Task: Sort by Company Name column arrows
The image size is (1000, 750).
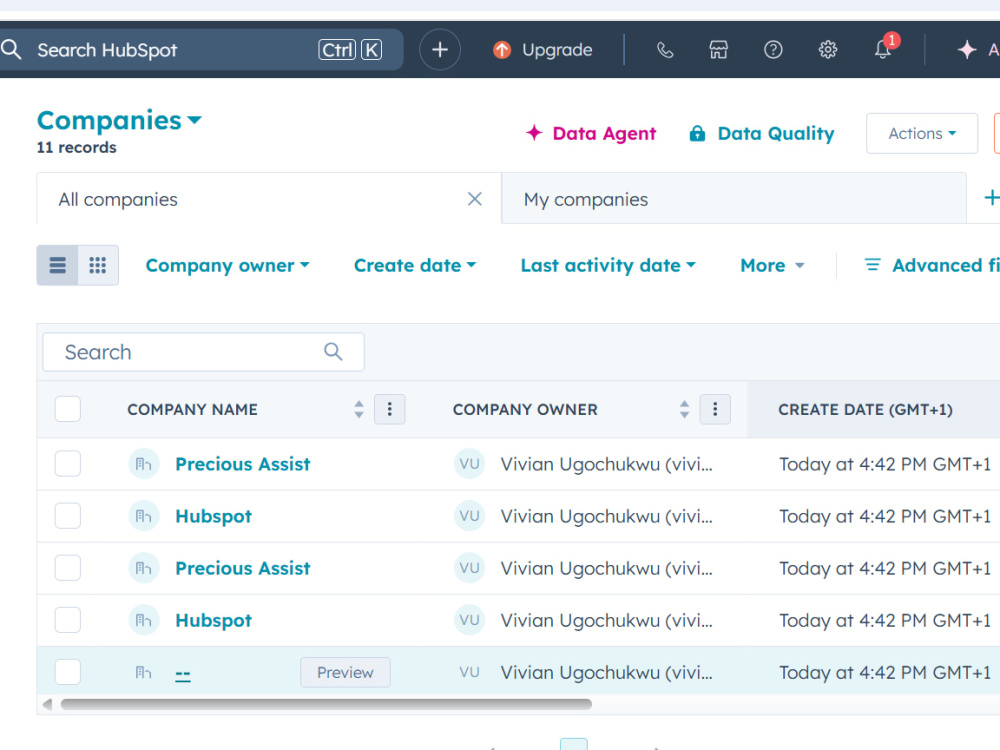Action: [359, 409]
